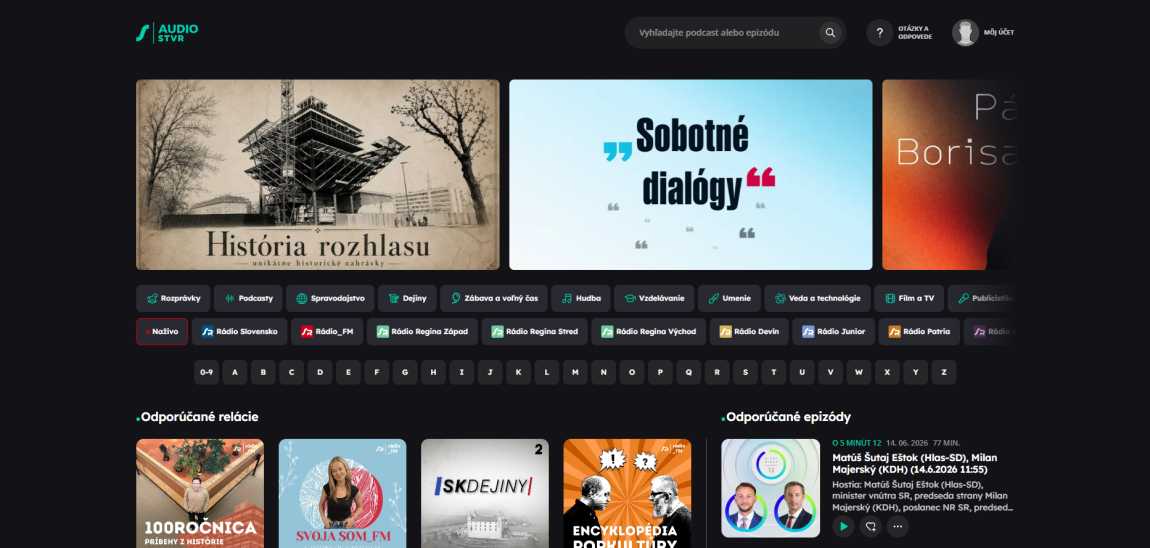Screen dimensions: 1150x548
Task: Filter shows by letter P
Action: tap(660, 372)
